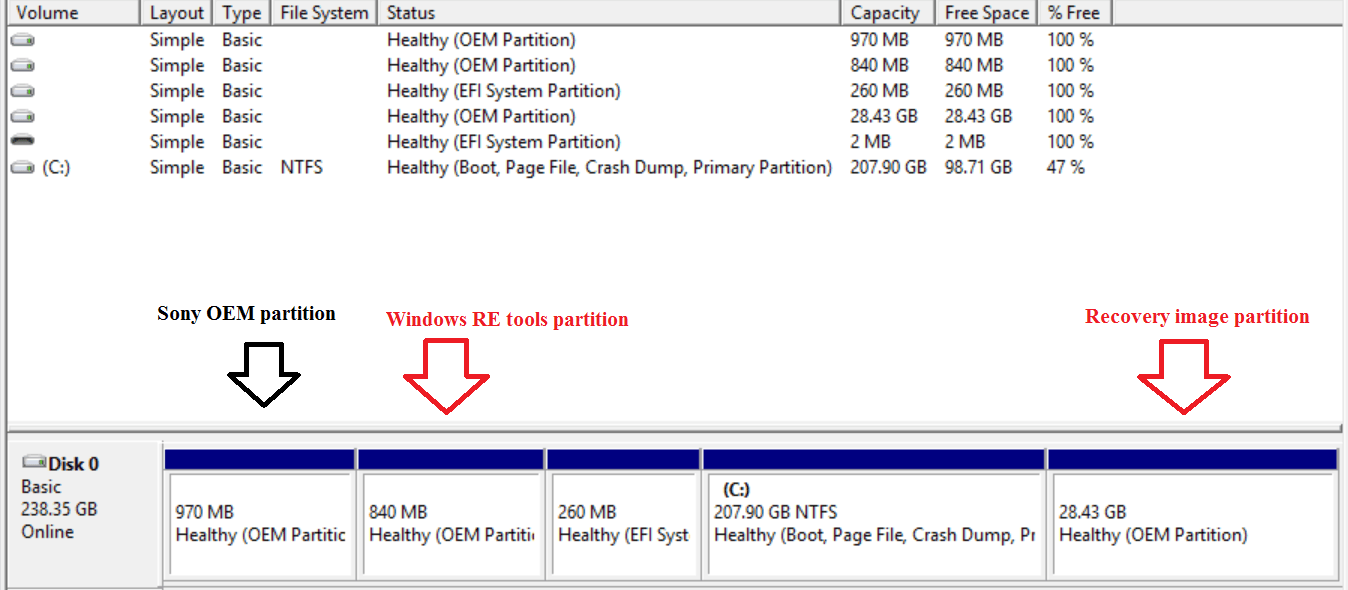This screenshot has height=590, width=1348.
Task: Select the drive icon for the 260 MB EFI volume
Action: pyautogui.click(x=22, y=91)
